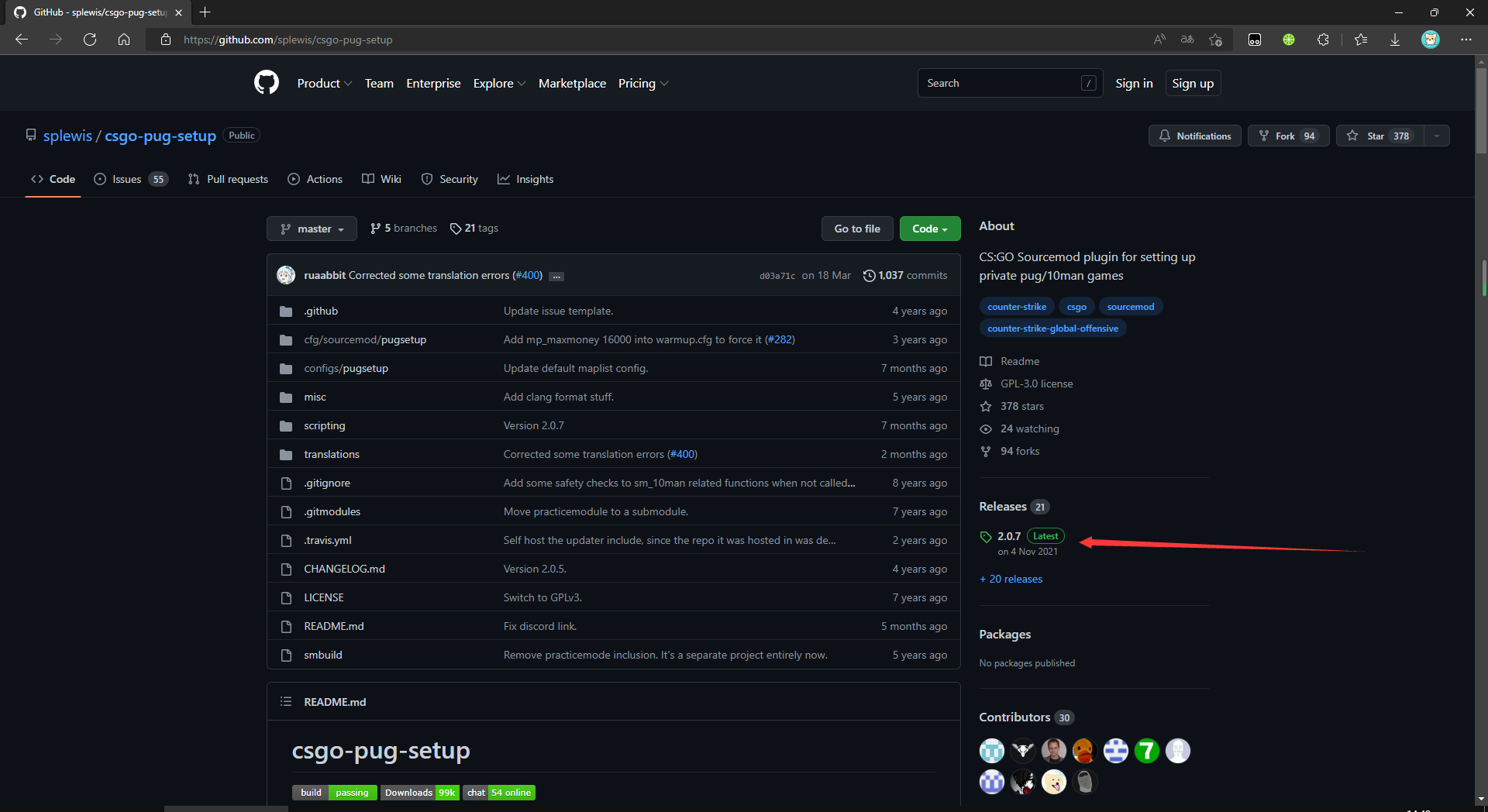1488x812 pixels.
Task: View the 21 tags link
Action: coord(474,228)
